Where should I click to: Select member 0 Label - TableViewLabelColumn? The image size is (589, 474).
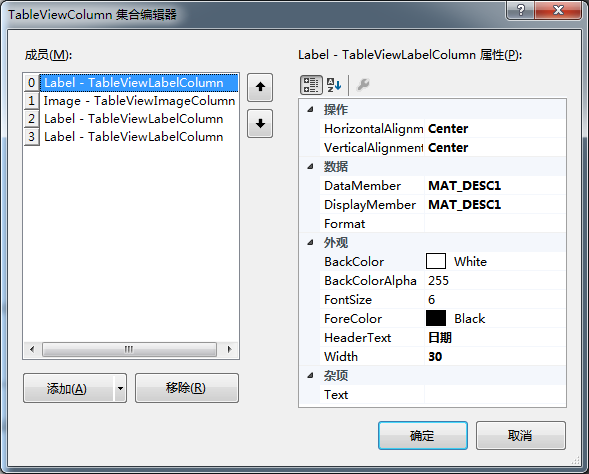131,83
